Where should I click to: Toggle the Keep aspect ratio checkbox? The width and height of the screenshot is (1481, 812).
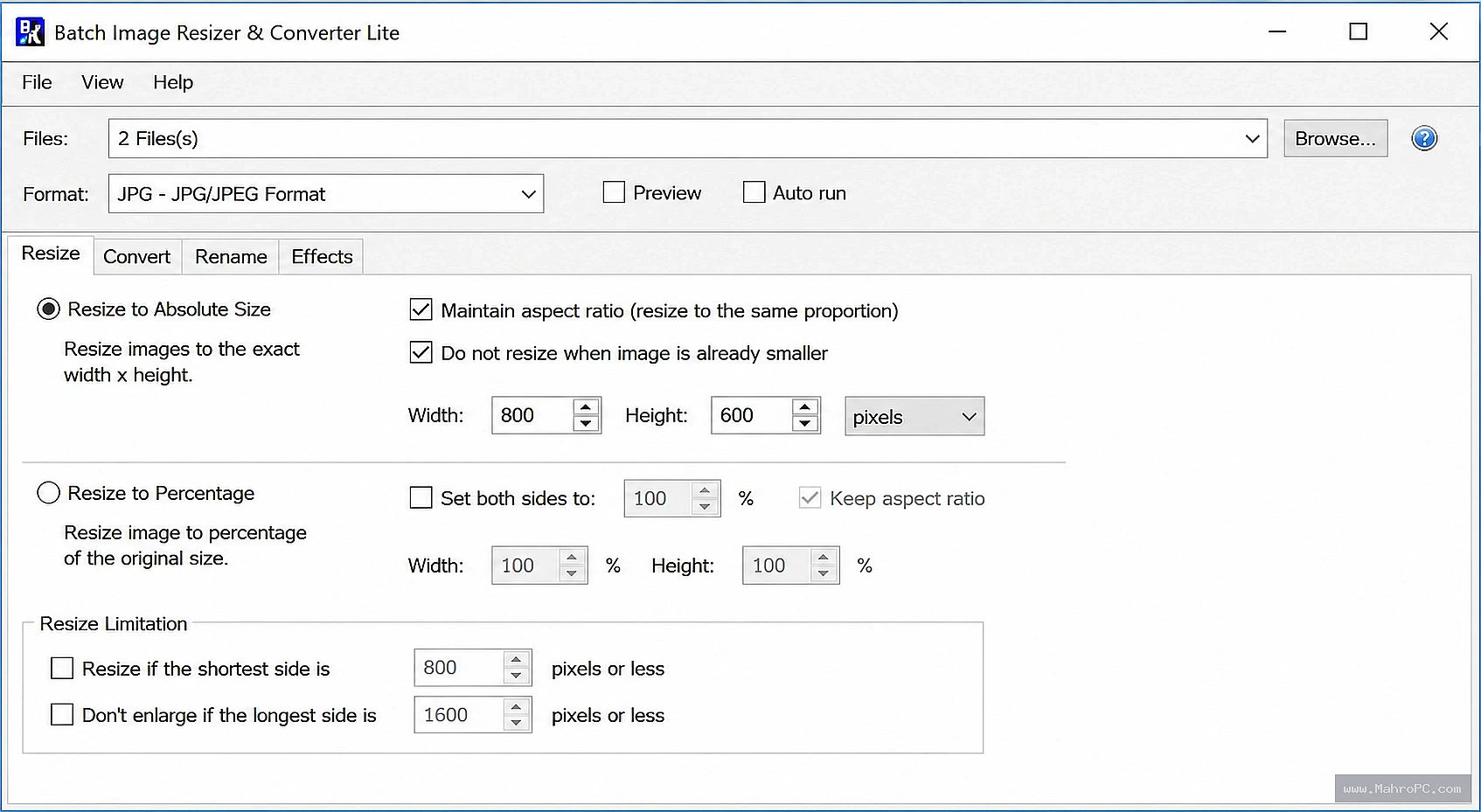(x=810, y=498)
